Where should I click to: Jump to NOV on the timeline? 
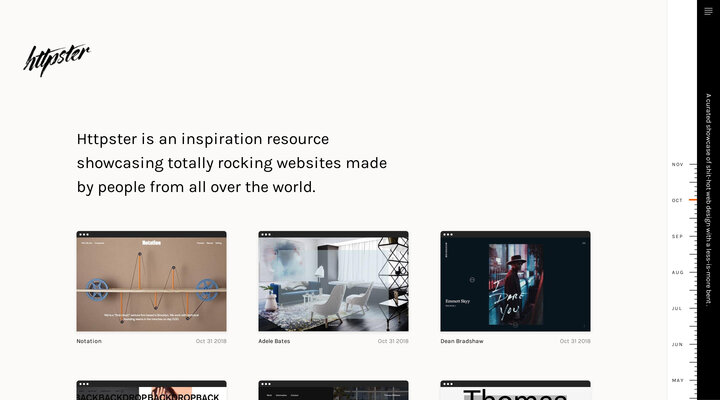[x=678, y=164]
